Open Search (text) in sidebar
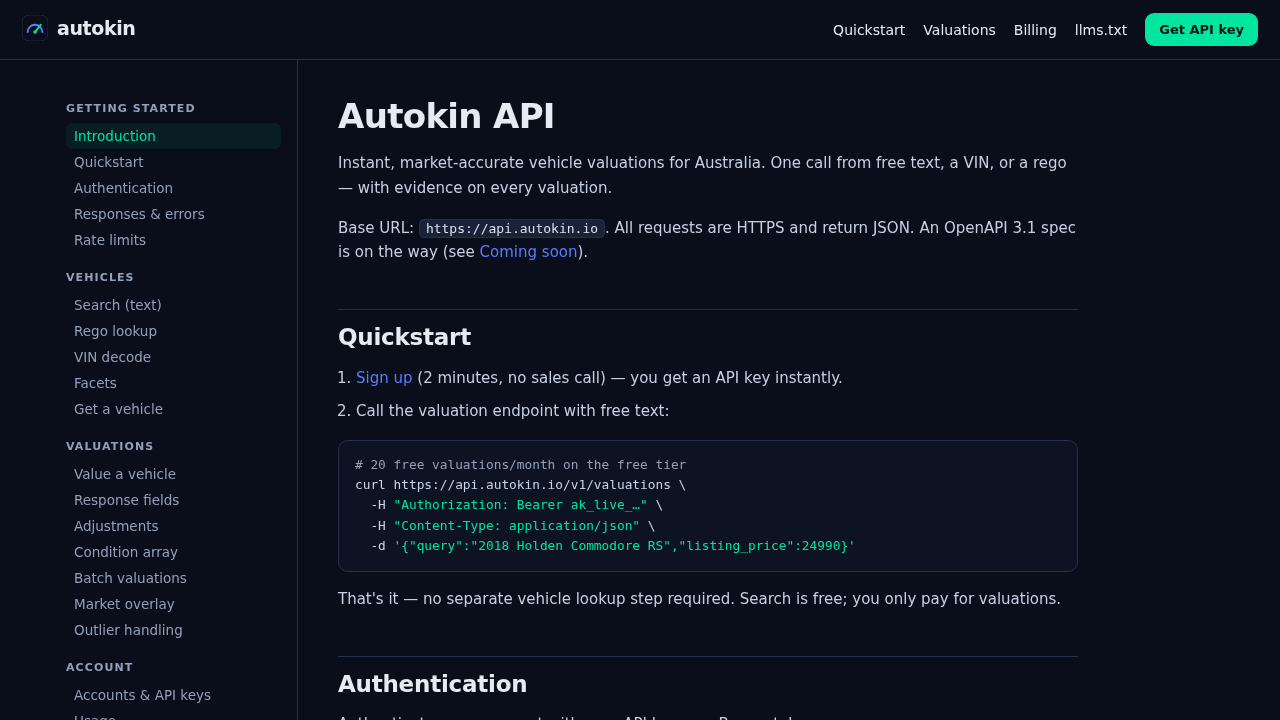 pos(173,305)
